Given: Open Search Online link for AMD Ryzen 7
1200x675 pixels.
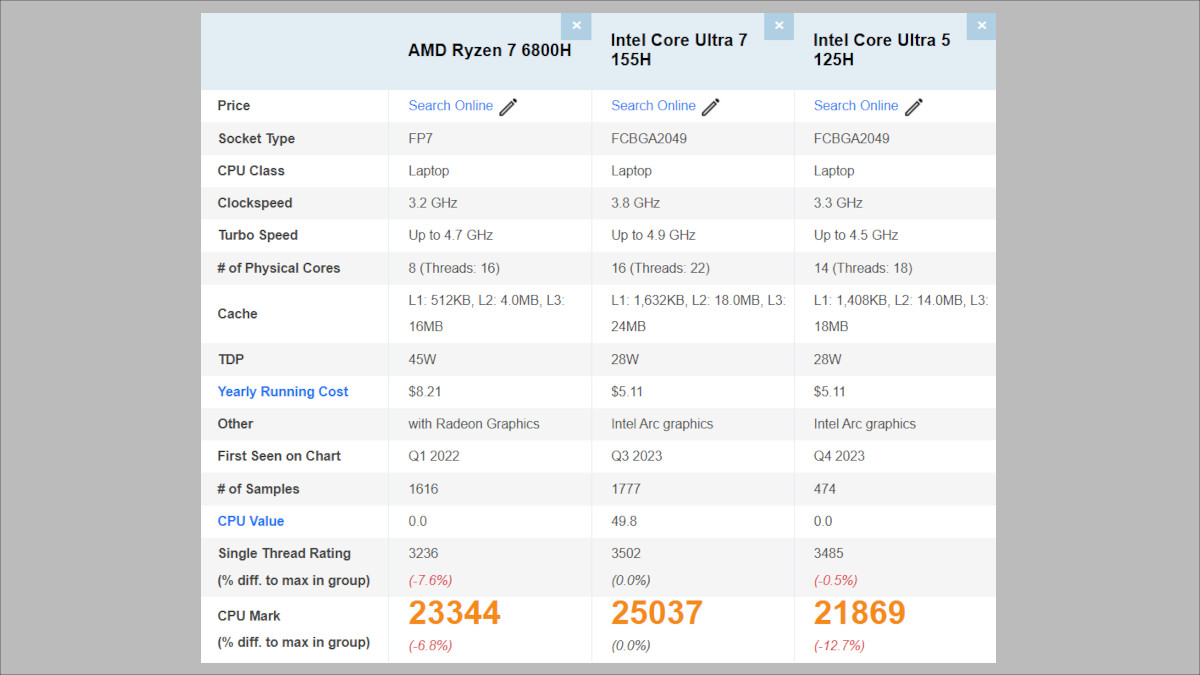Looking at the screenshot, I should tap(450, 106).
